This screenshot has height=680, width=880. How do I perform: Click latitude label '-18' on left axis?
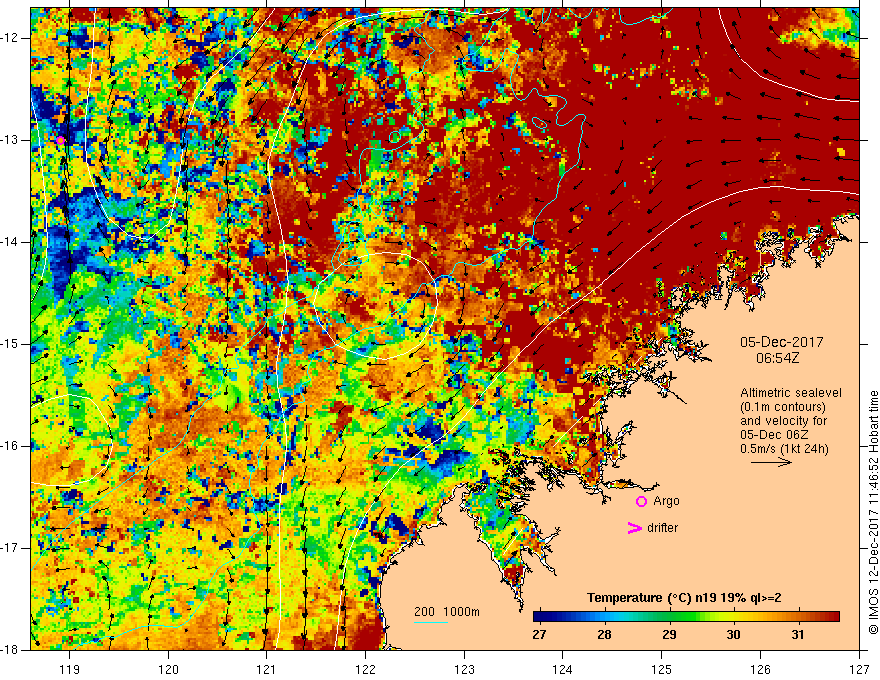point(10,650)
